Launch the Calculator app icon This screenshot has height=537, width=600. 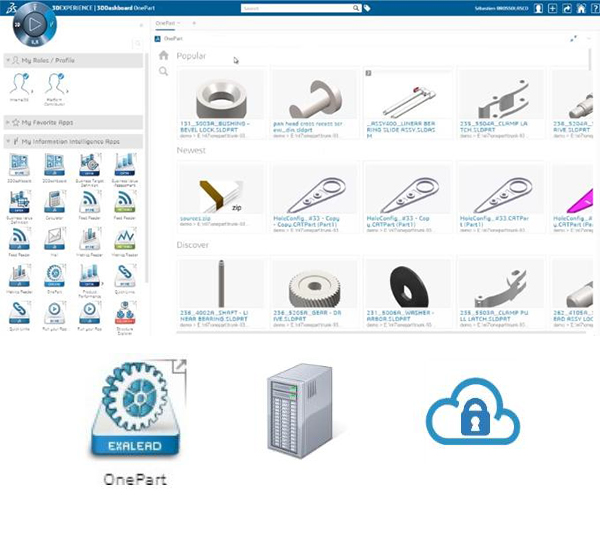(x=54, y=202)
